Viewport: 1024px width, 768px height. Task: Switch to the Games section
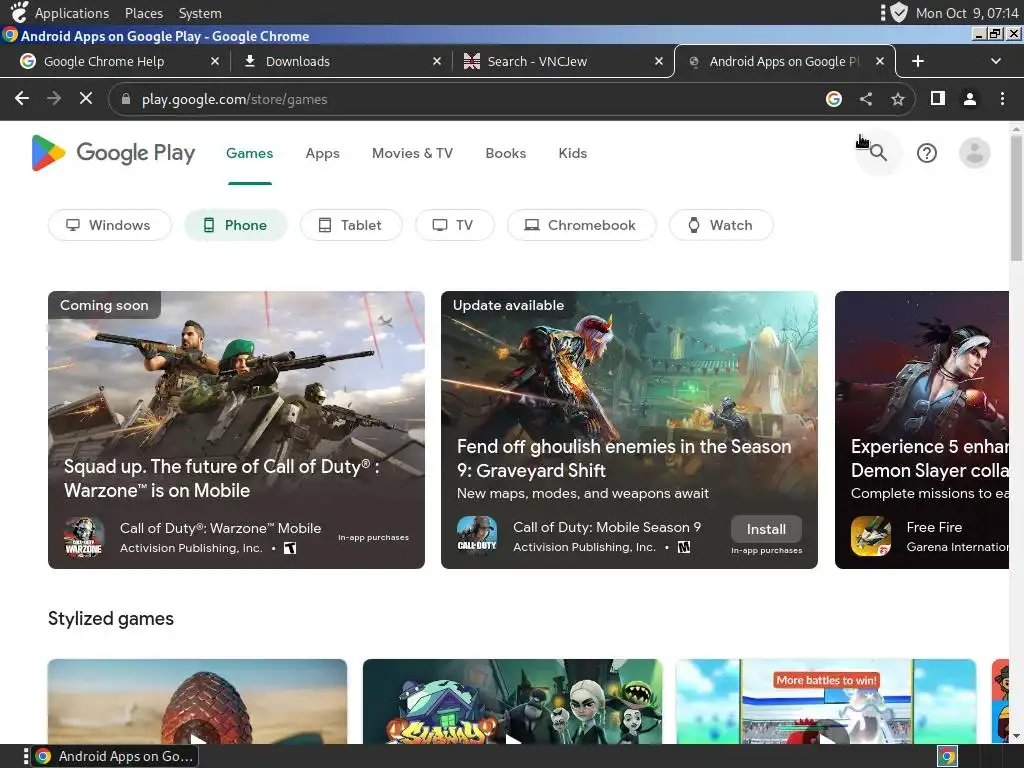[249, 153]
